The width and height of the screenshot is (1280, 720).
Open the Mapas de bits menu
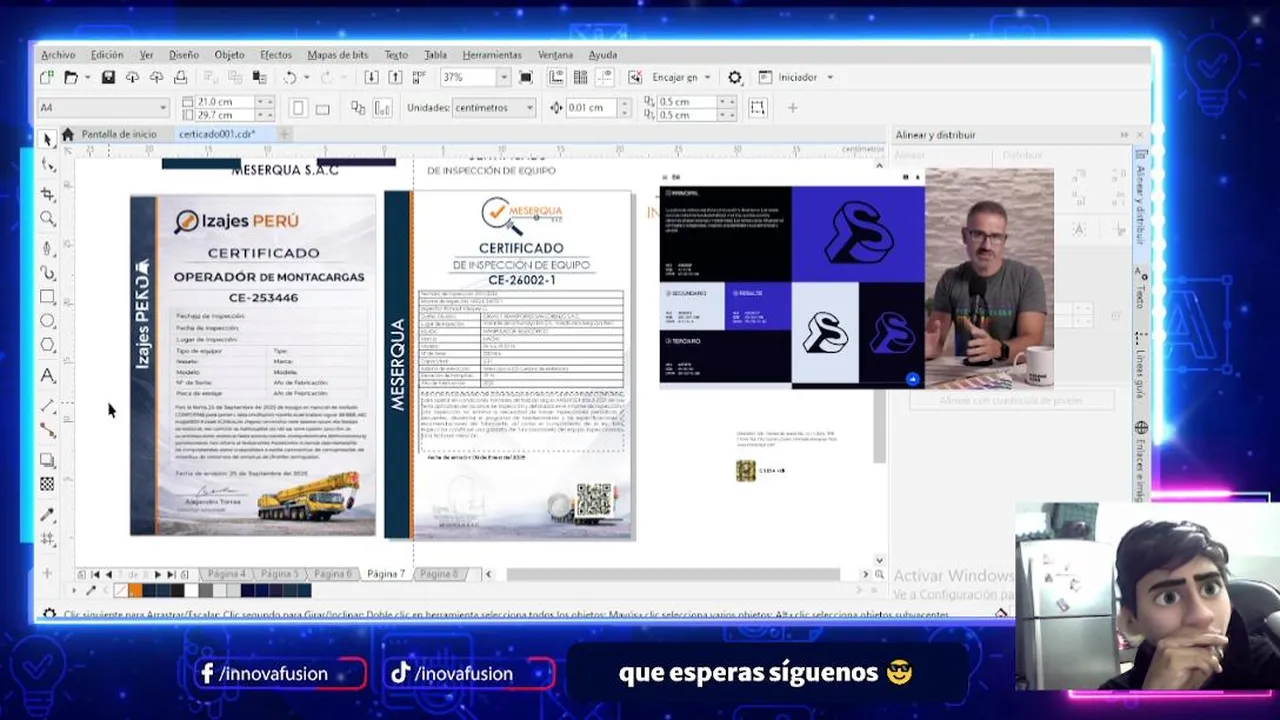pos(337,55)
